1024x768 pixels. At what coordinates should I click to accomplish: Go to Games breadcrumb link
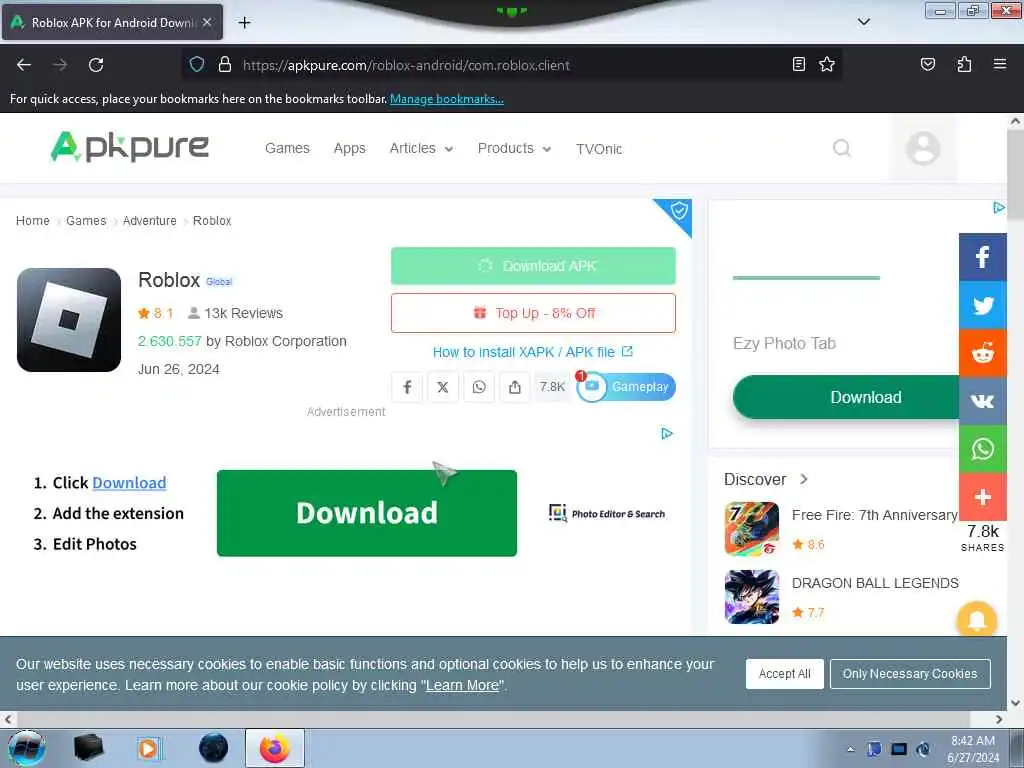point(86,221)
